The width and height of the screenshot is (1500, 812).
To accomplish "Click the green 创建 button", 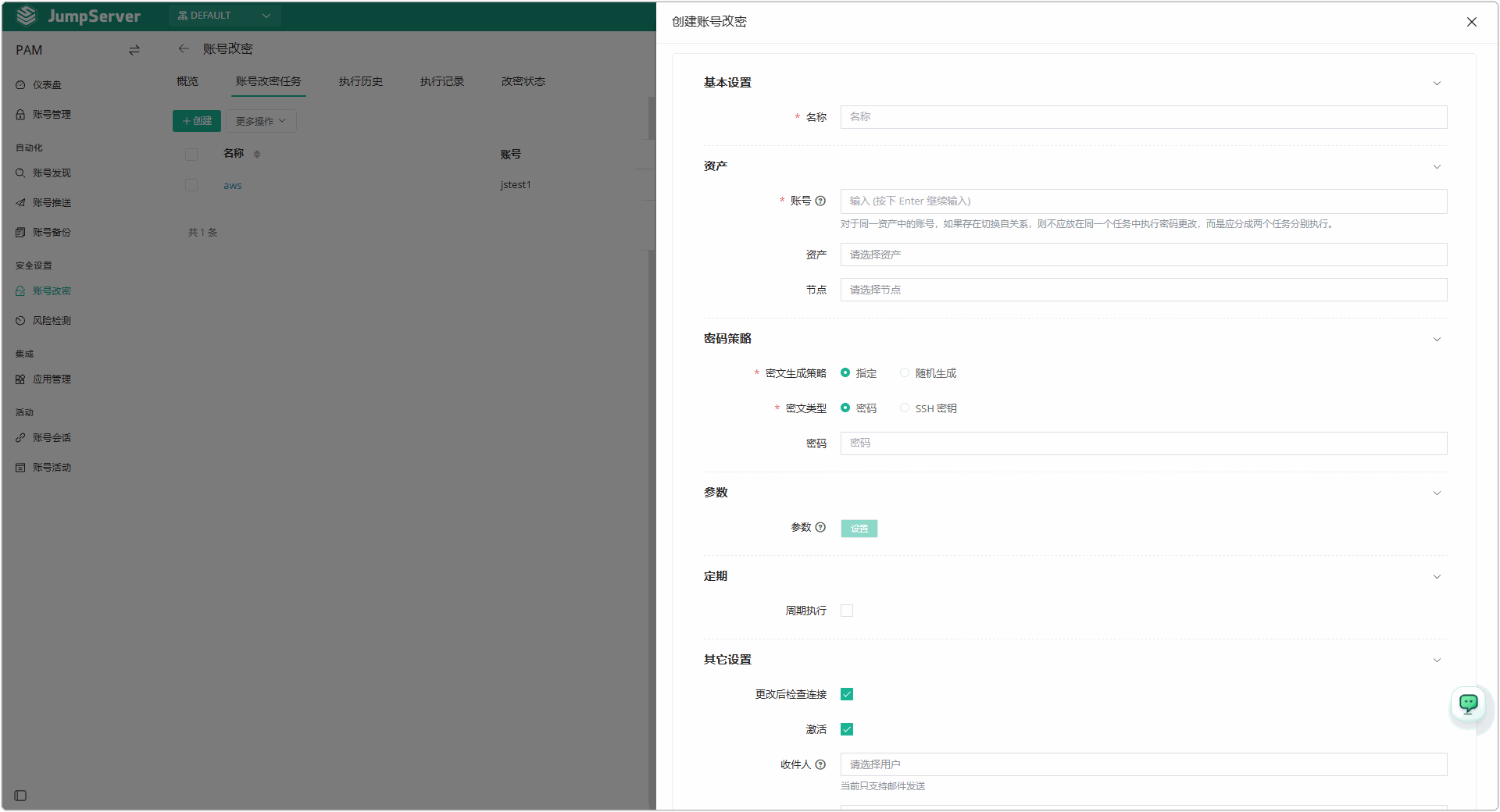I will coord(197,121).
